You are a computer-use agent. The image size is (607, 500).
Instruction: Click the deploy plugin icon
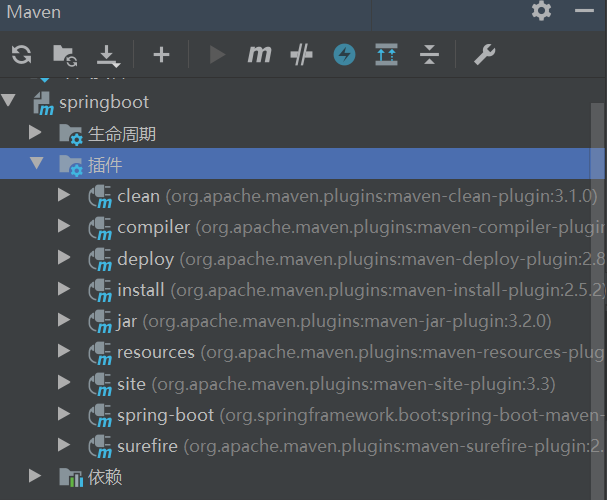[100, 259]
